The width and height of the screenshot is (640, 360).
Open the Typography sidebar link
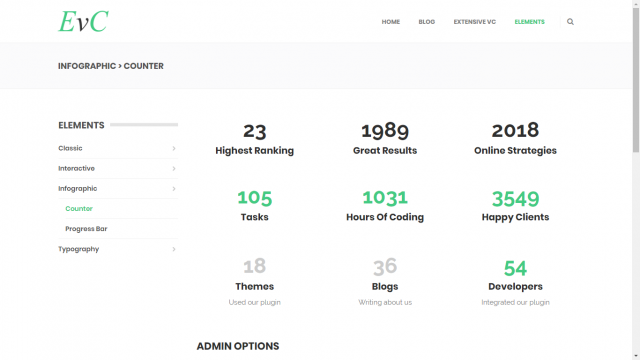point(78,249)
